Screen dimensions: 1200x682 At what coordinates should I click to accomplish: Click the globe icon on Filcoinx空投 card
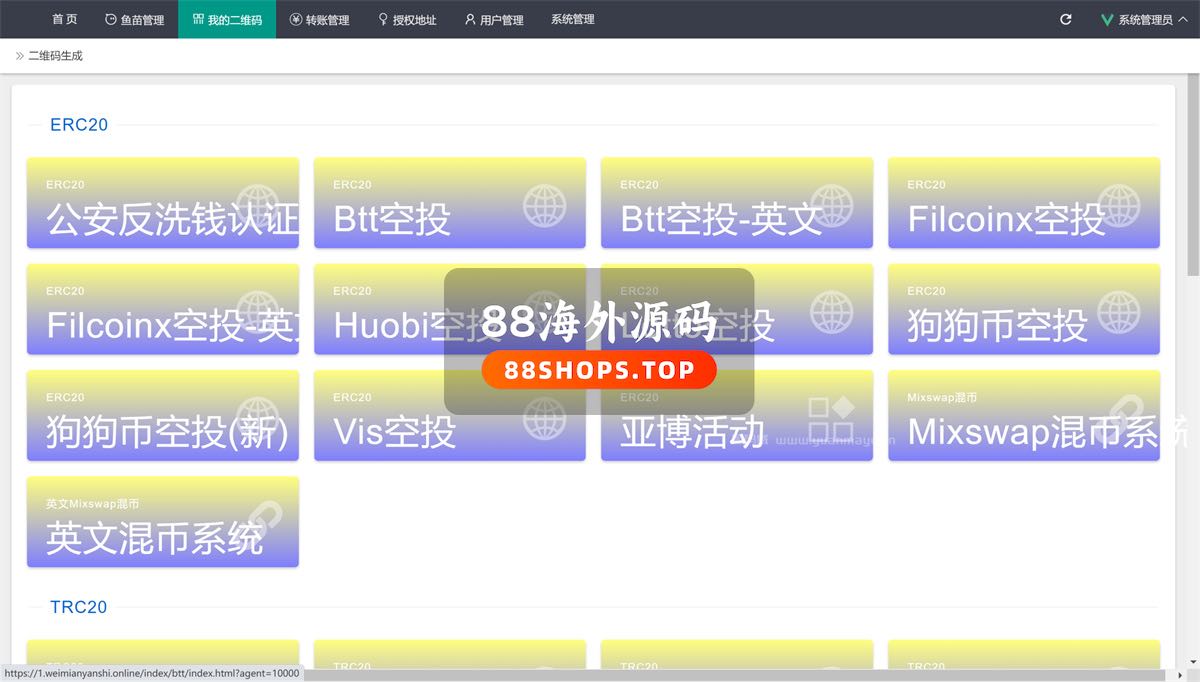(1119, 205)
